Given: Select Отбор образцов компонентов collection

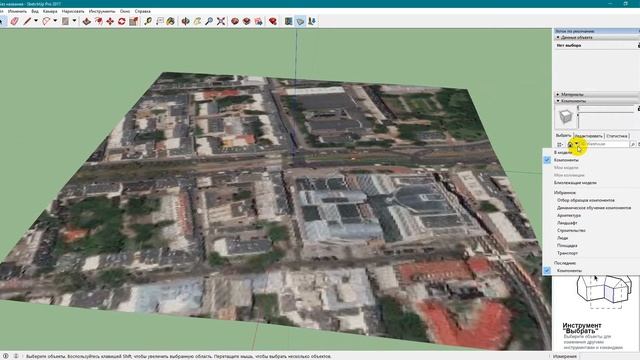Looking at the screenshot, I should 586,200.
